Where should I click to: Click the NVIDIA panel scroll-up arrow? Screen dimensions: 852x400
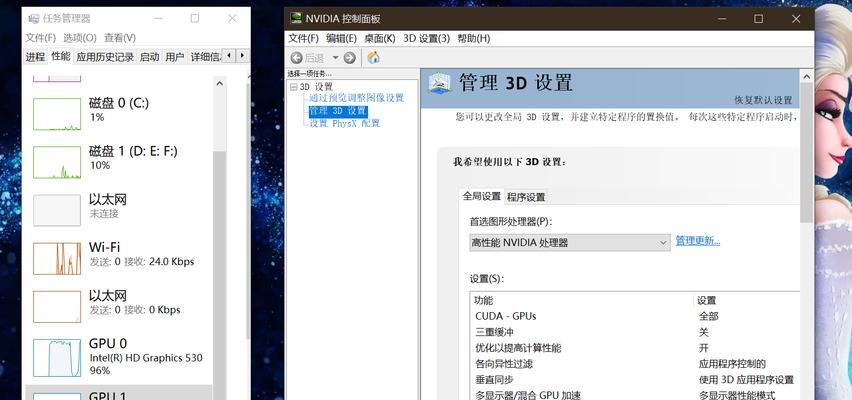click(807, 76)
